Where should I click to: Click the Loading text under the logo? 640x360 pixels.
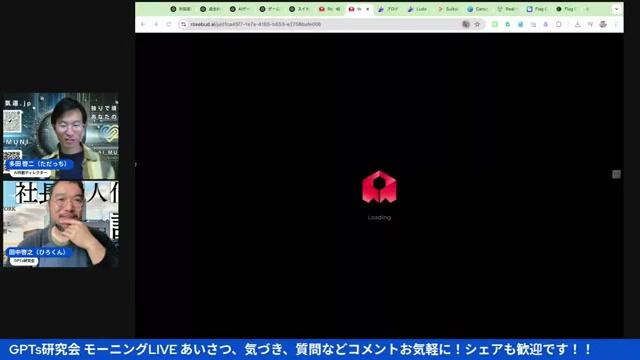379,218
